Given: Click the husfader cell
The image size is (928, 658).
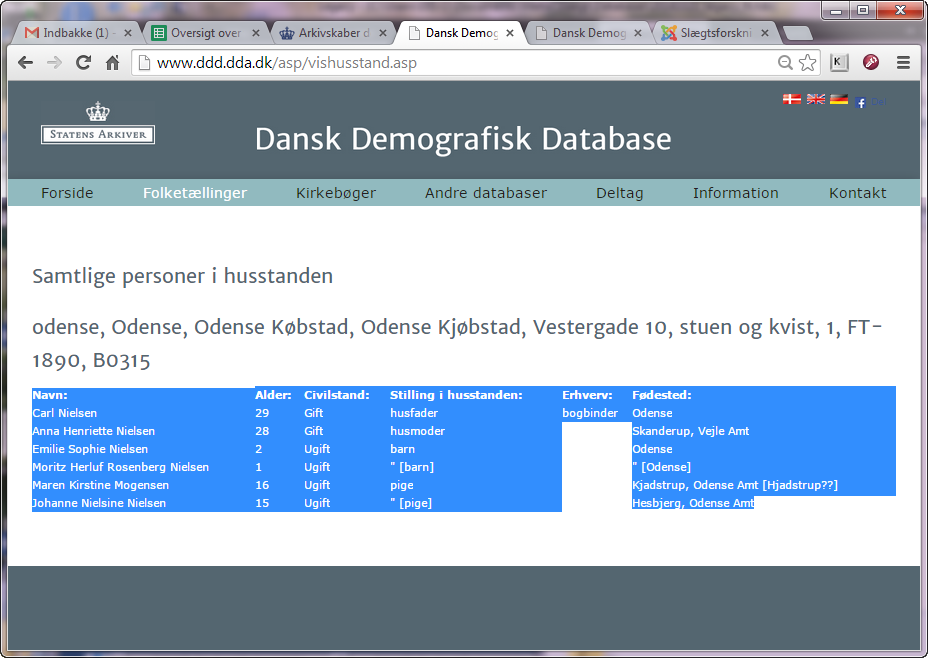Looking at the screenshot, I should 414,413.
